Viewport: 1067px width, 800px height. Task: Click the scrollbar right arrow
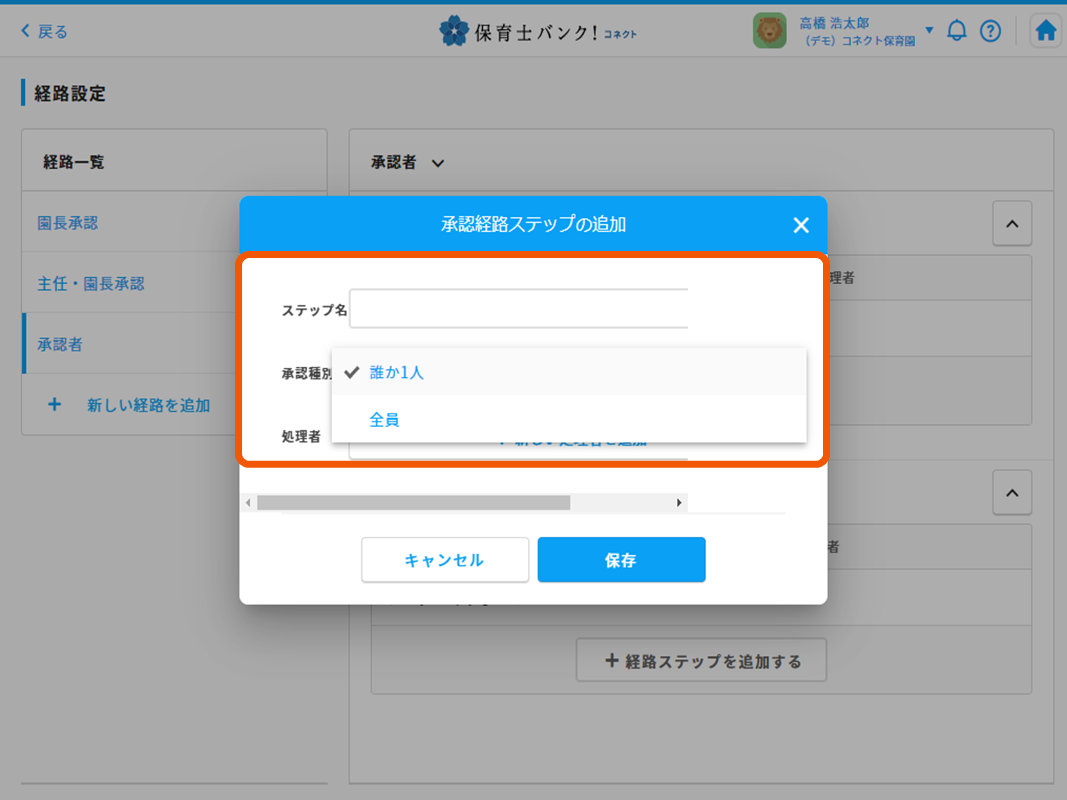(x=680, y=503)
